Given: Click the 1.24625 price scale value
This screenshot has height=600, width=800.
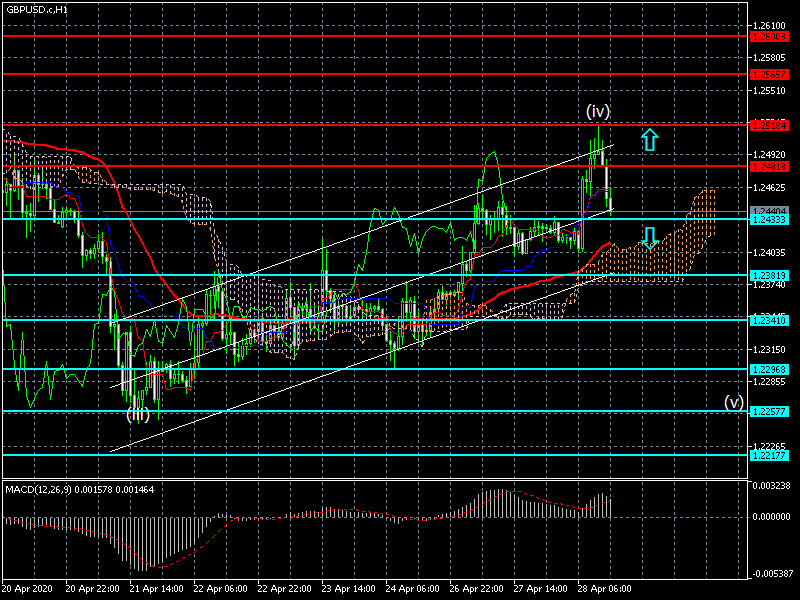Looking at the screenshot, I should tap(769, 188).
